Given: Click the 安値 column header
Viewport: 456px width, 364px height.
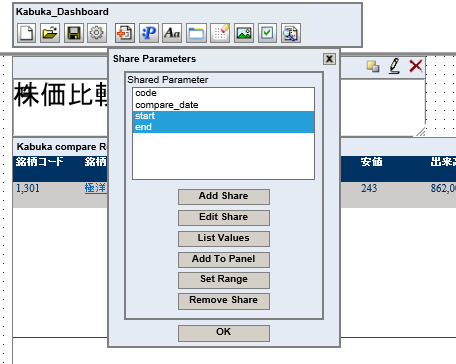Looking at the screenshot, I should [x=372, y=162].
